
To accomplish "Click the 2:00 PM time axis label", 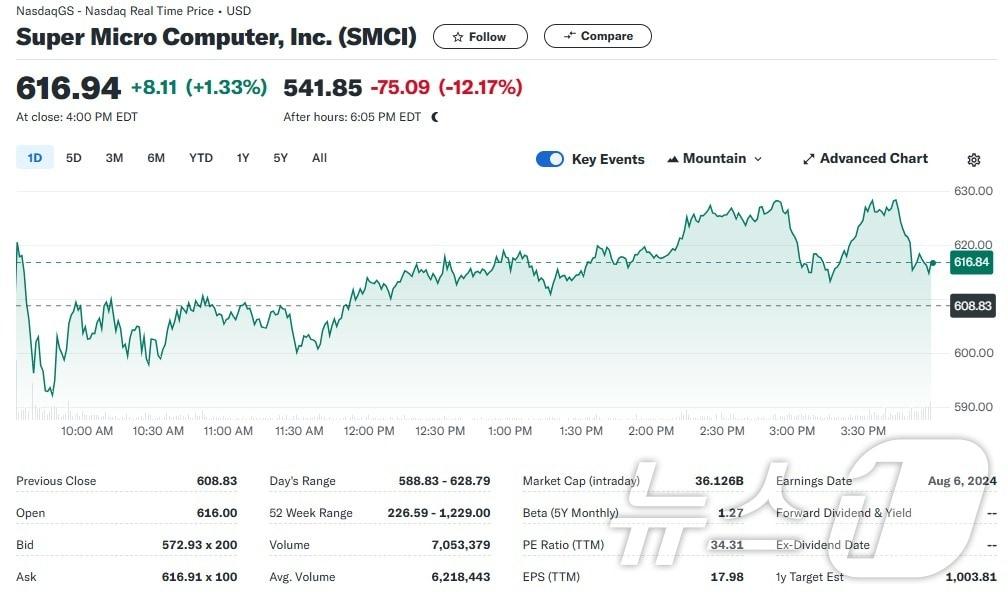I will click(x=651, y=431).
